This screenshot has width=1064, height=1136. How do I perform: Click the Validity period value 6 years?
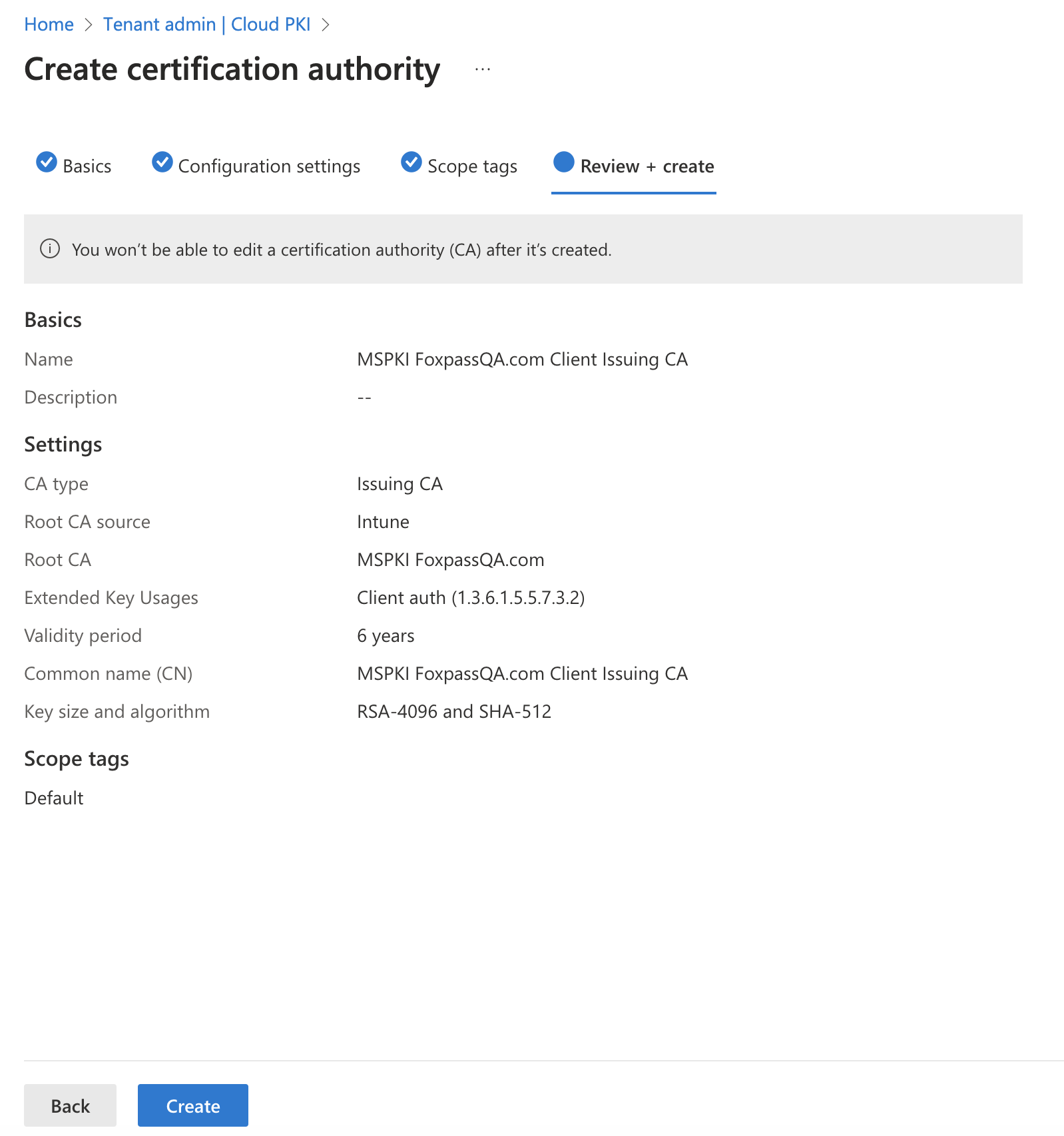(x=386, y=636)
